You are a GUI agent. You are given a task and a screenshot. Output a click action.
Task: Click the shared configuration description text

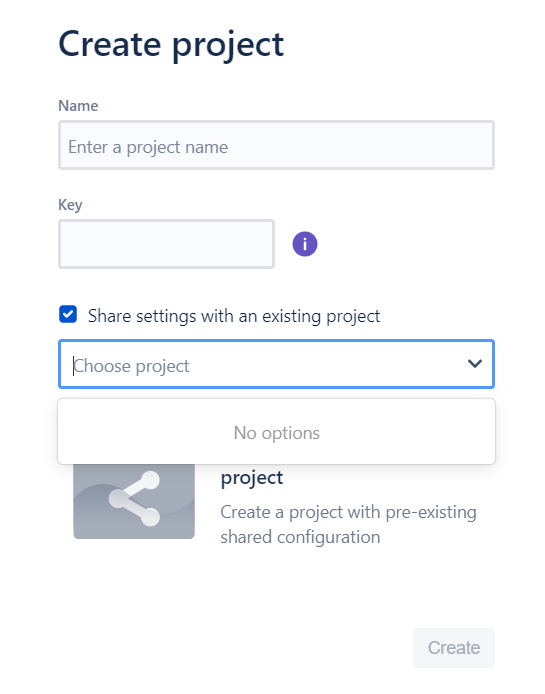click(x=348, y=524)
